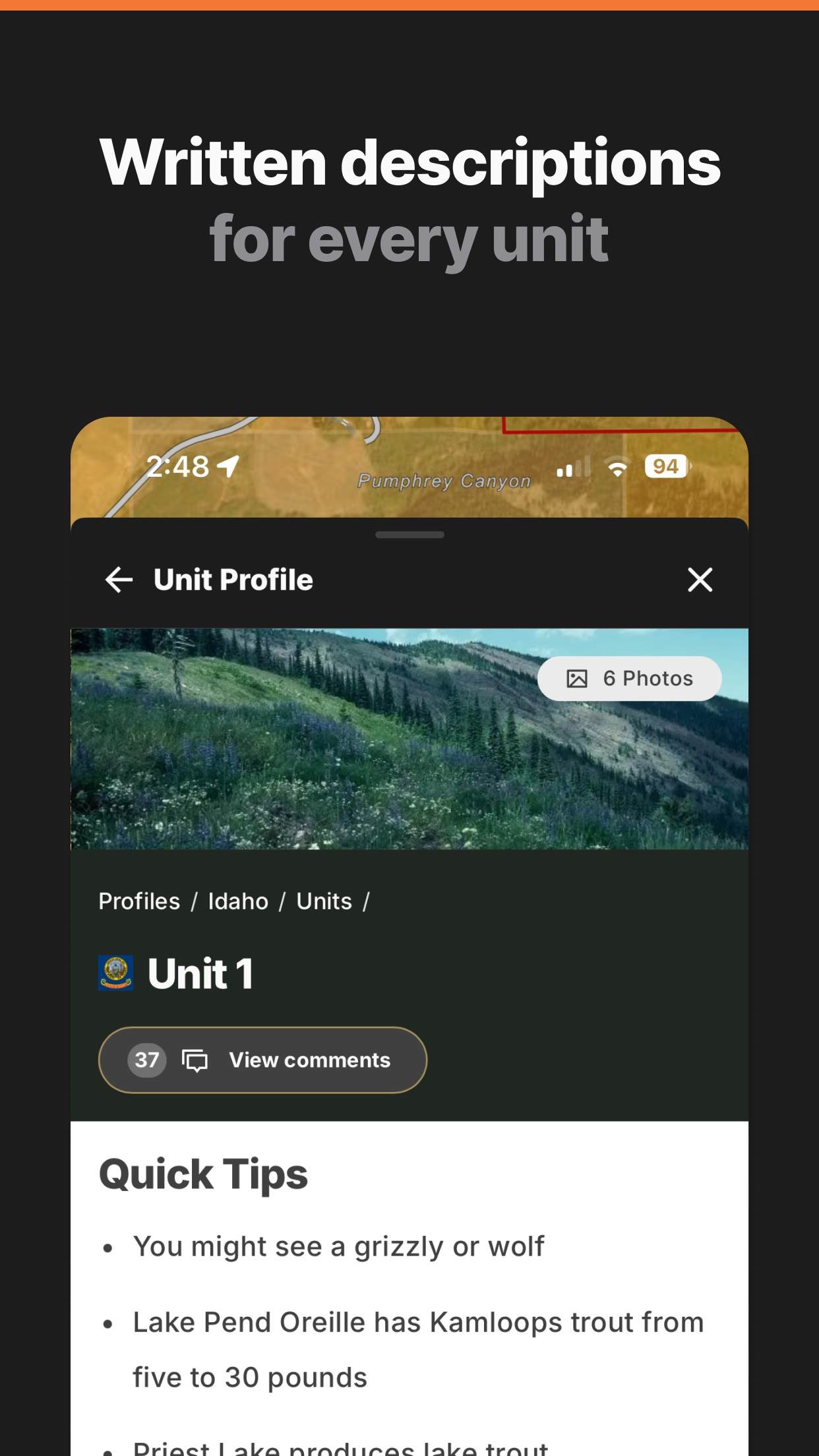The image size is (819, 1456).
Task: Open View comments
Action: [x=262, y=1060]
